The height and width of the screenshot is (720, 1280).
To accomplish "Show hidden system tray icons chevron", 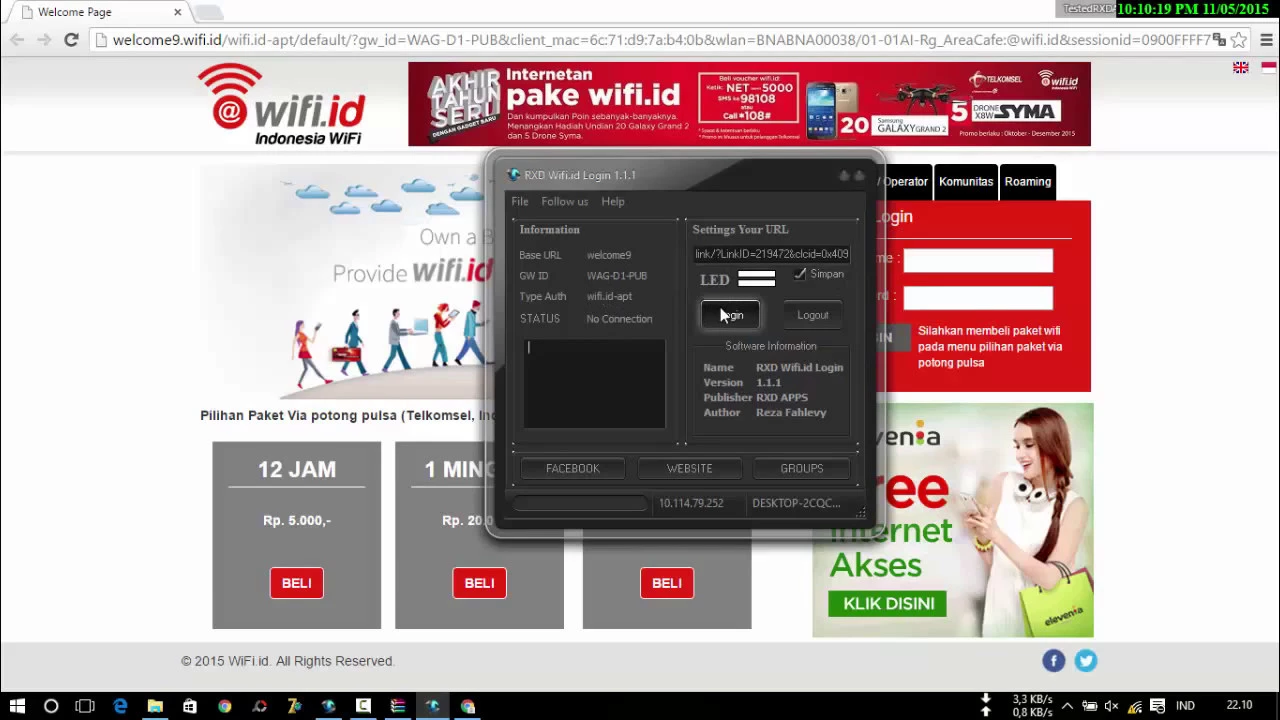I will tap(1068, 706).
